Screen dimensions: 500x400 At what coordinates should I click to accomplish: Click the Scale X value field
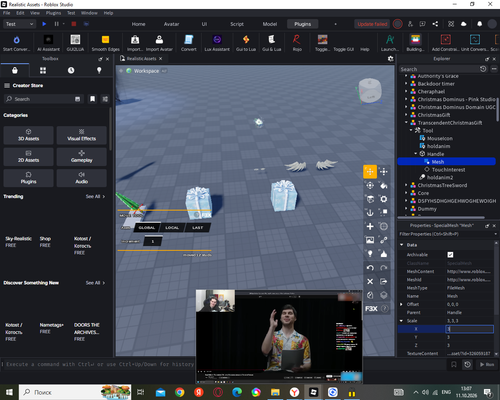[x=470, y=329]
